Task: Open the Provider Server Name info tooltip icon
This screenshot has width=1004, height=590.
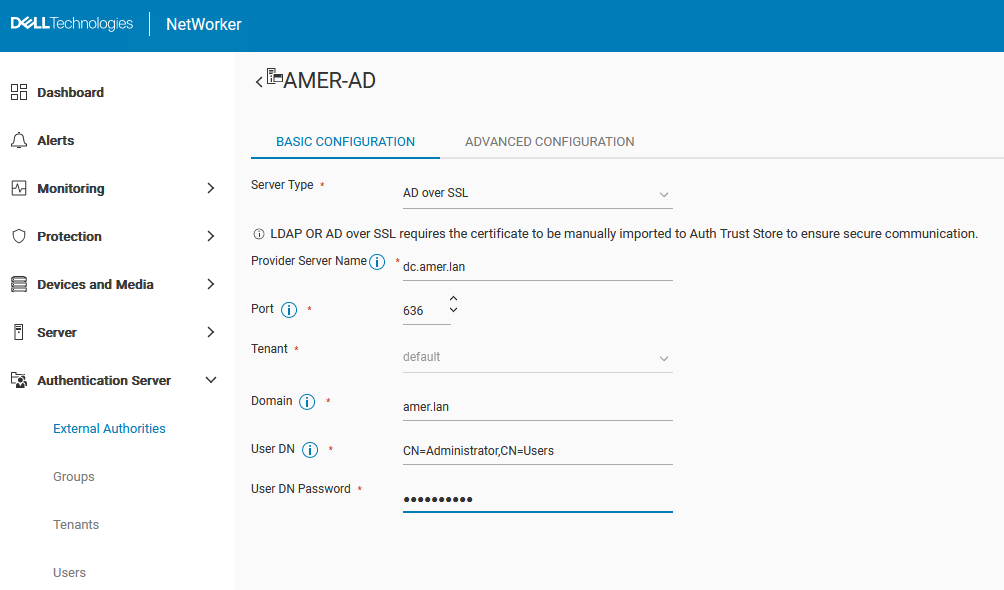Action: click(377, 261)
